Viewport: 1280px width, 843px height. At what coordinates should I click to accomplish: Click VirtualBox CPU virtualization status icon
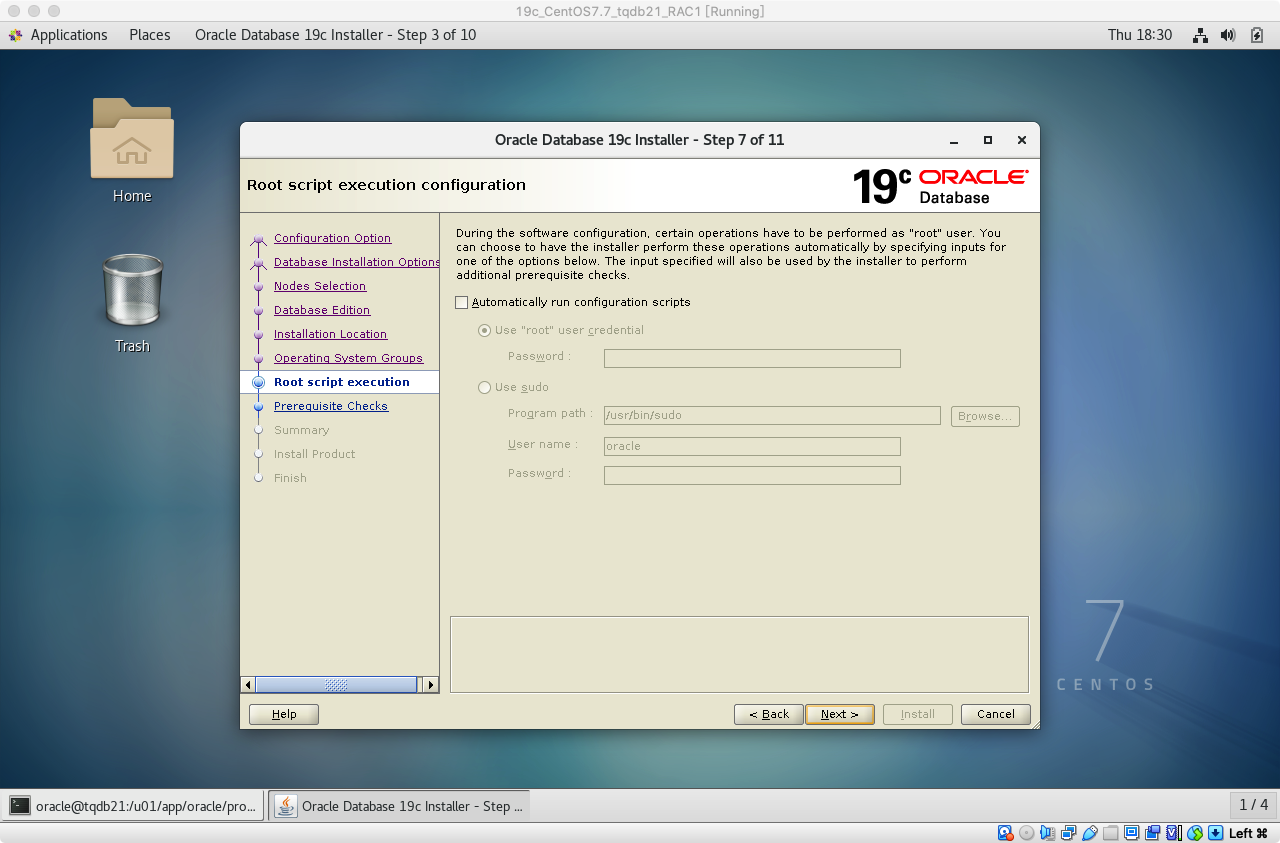coord(1173,833)
